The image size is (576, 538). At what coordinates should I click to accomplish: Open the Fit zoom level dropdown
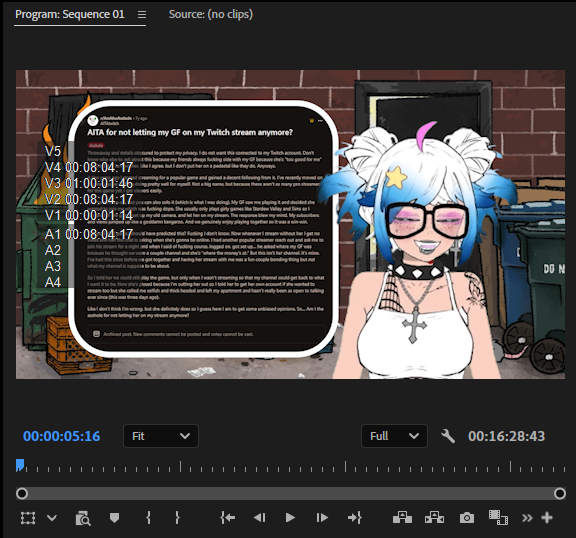click(161, 436)
